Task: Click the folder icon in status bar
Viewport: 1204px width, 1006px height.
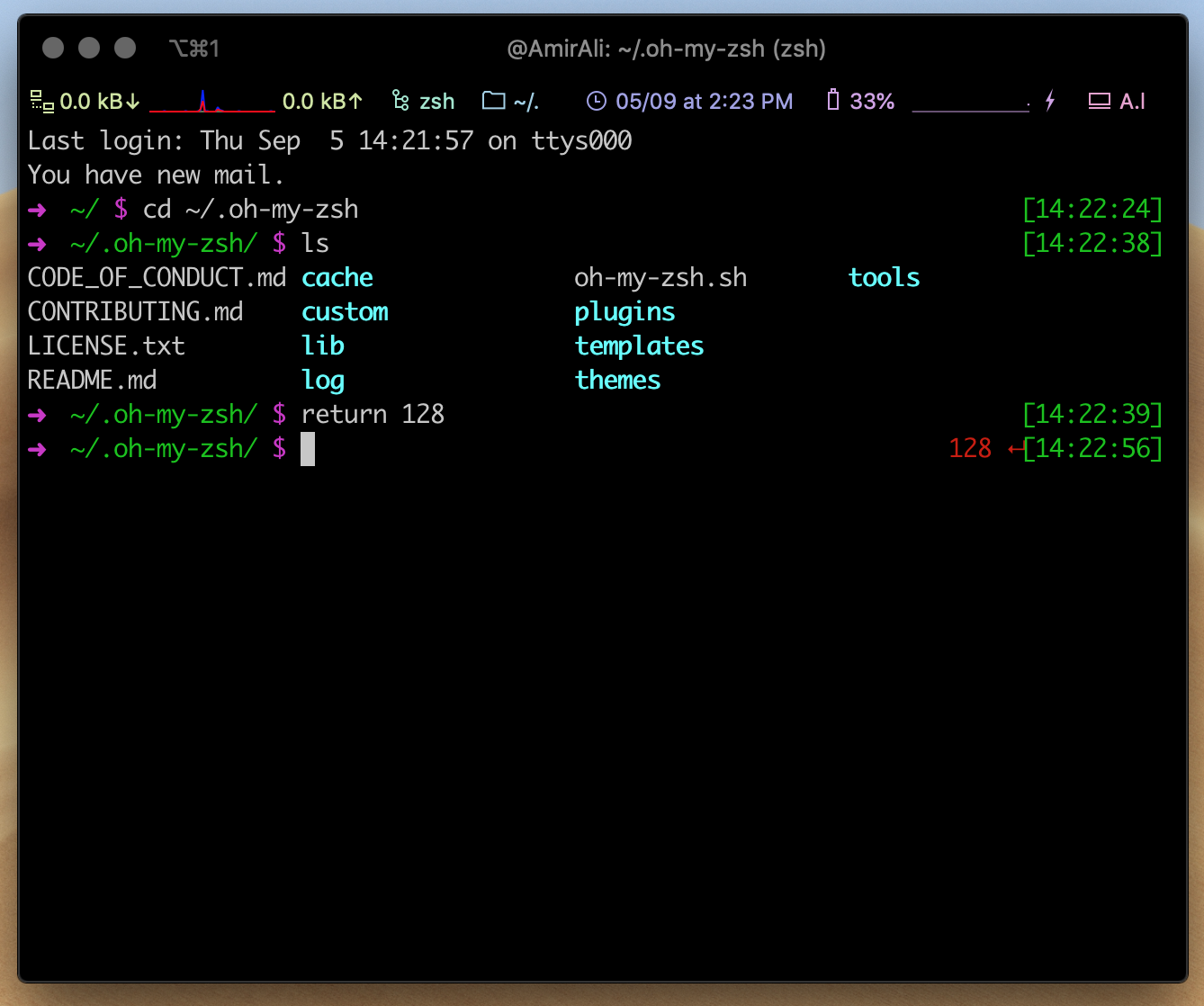Action: pos(493,101)
